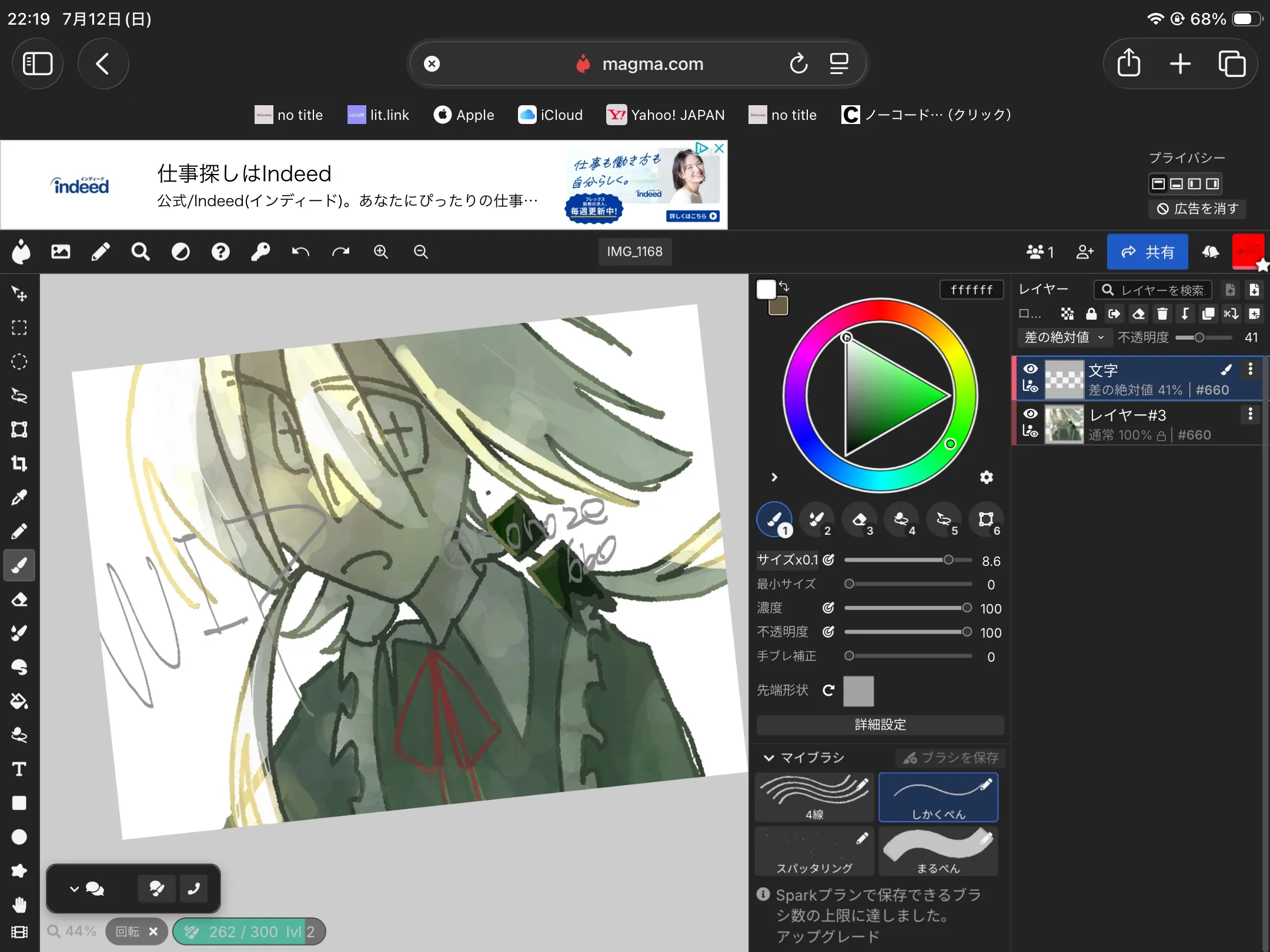Select tool slot 6 transform
This screenshot has height=952, width=1270.
pyautogui.click(x=986, y=519)
